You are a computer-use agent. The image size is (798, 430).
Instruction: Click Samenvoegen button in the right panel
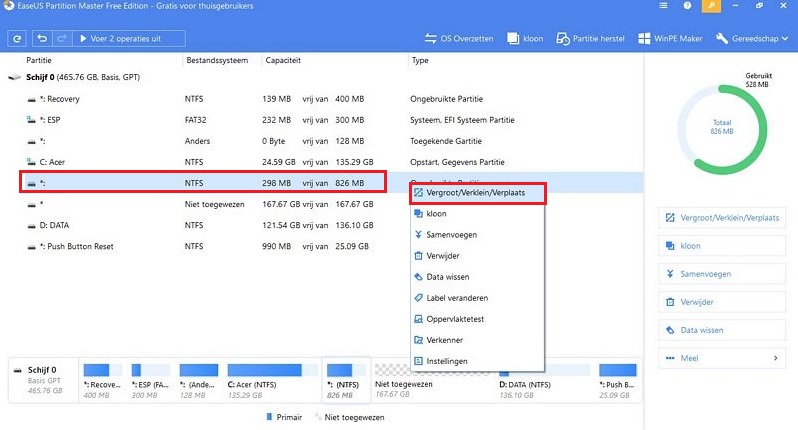coord(722,274)
